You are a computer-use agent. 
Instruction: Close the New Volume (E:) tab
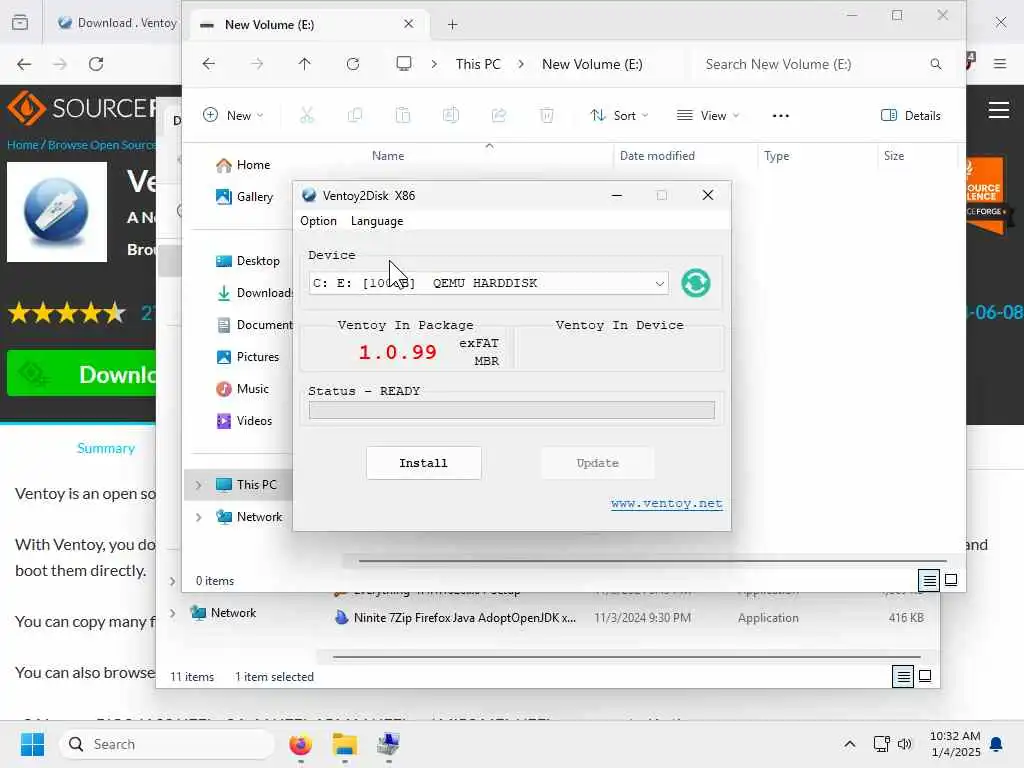409,24
